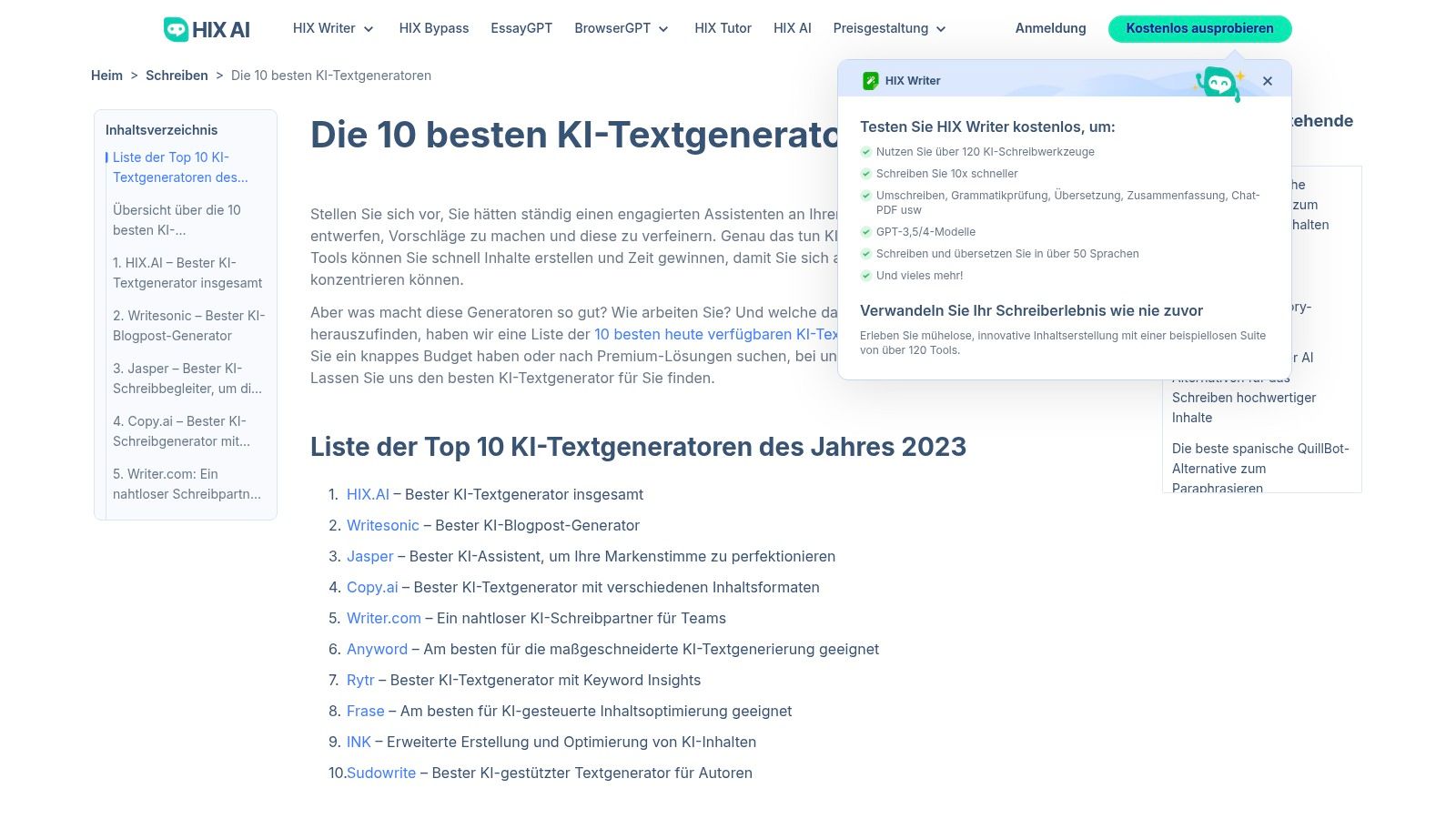The height and width of the screenshot is (819, 1456).
Task: Click checkmark beside 'Und vieles mehr!'
Action: [866, 276]
